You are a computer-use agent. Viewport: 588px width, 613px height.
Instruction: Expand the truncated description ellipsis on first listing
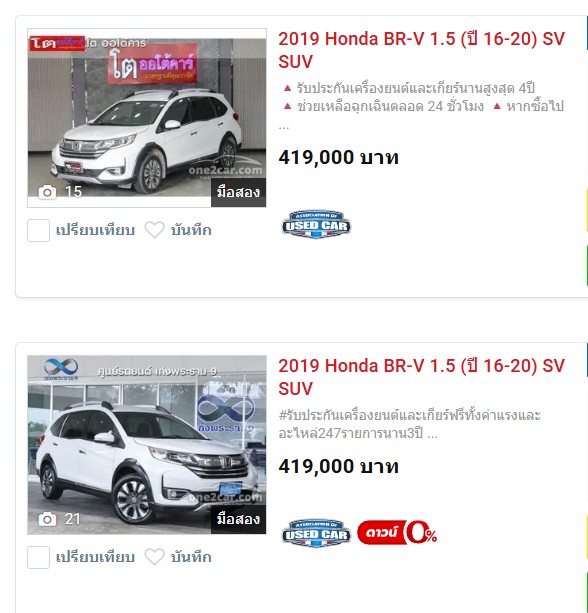(283, 127)
